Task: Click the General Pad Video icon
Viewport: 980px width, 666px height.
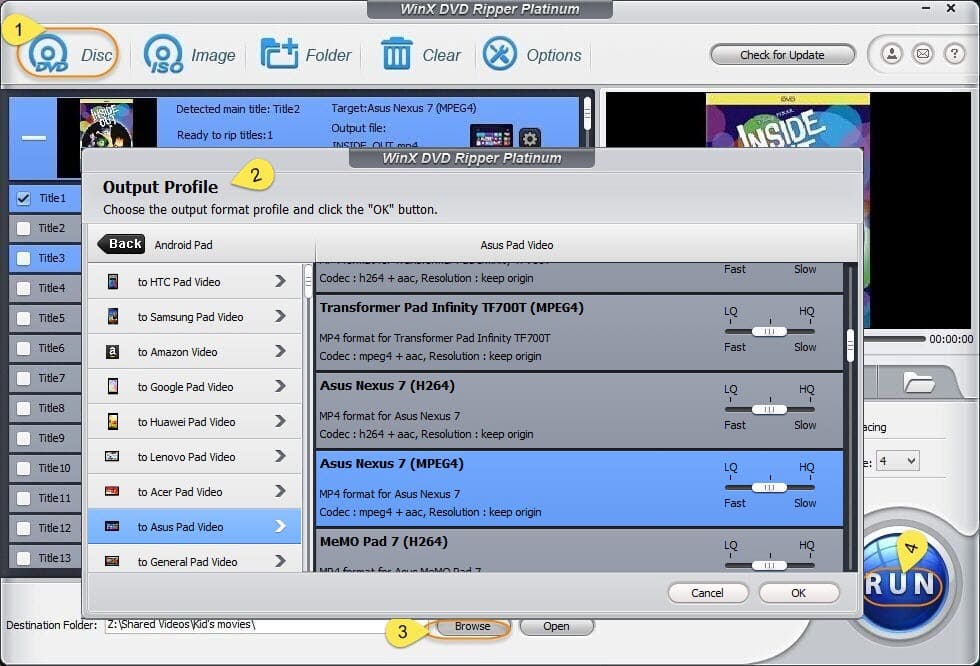Action: point(112,562)
